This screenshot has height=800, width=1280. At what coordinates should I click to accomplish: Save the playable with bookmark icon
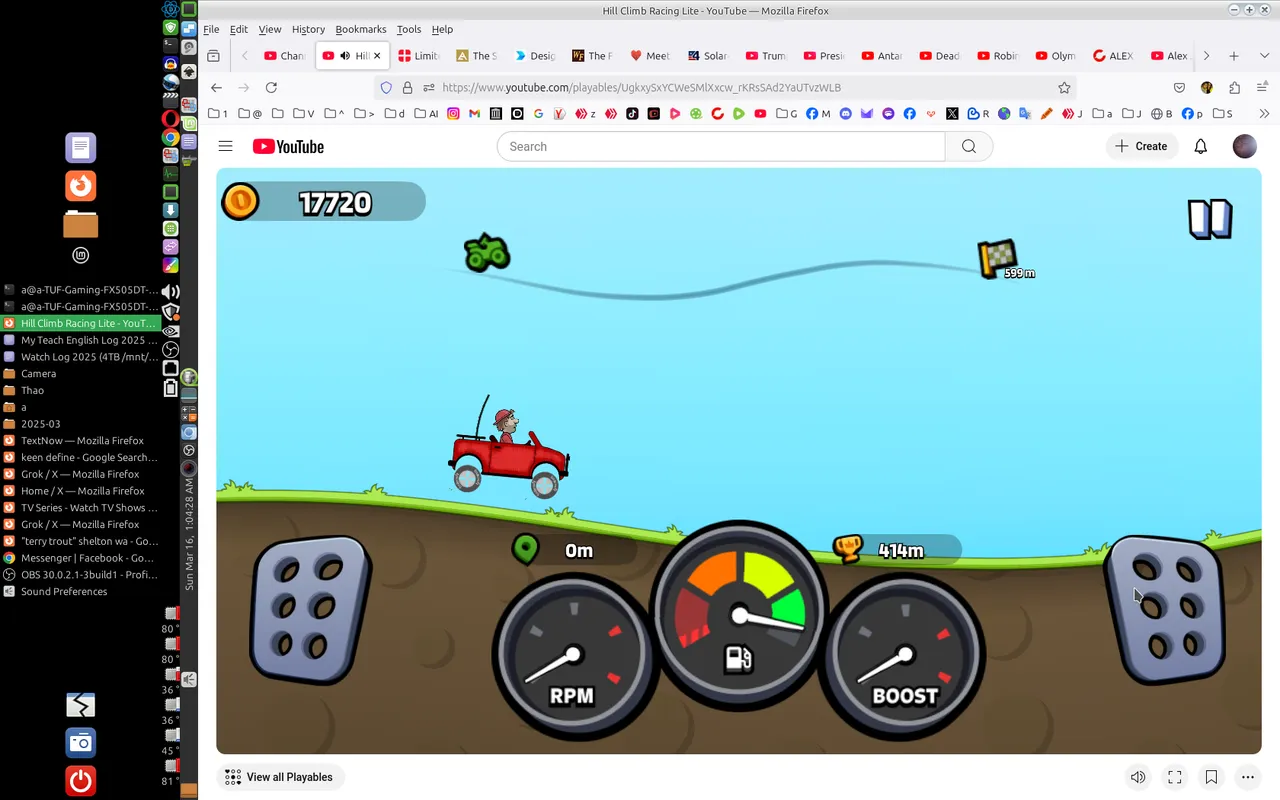point(1211,777)
